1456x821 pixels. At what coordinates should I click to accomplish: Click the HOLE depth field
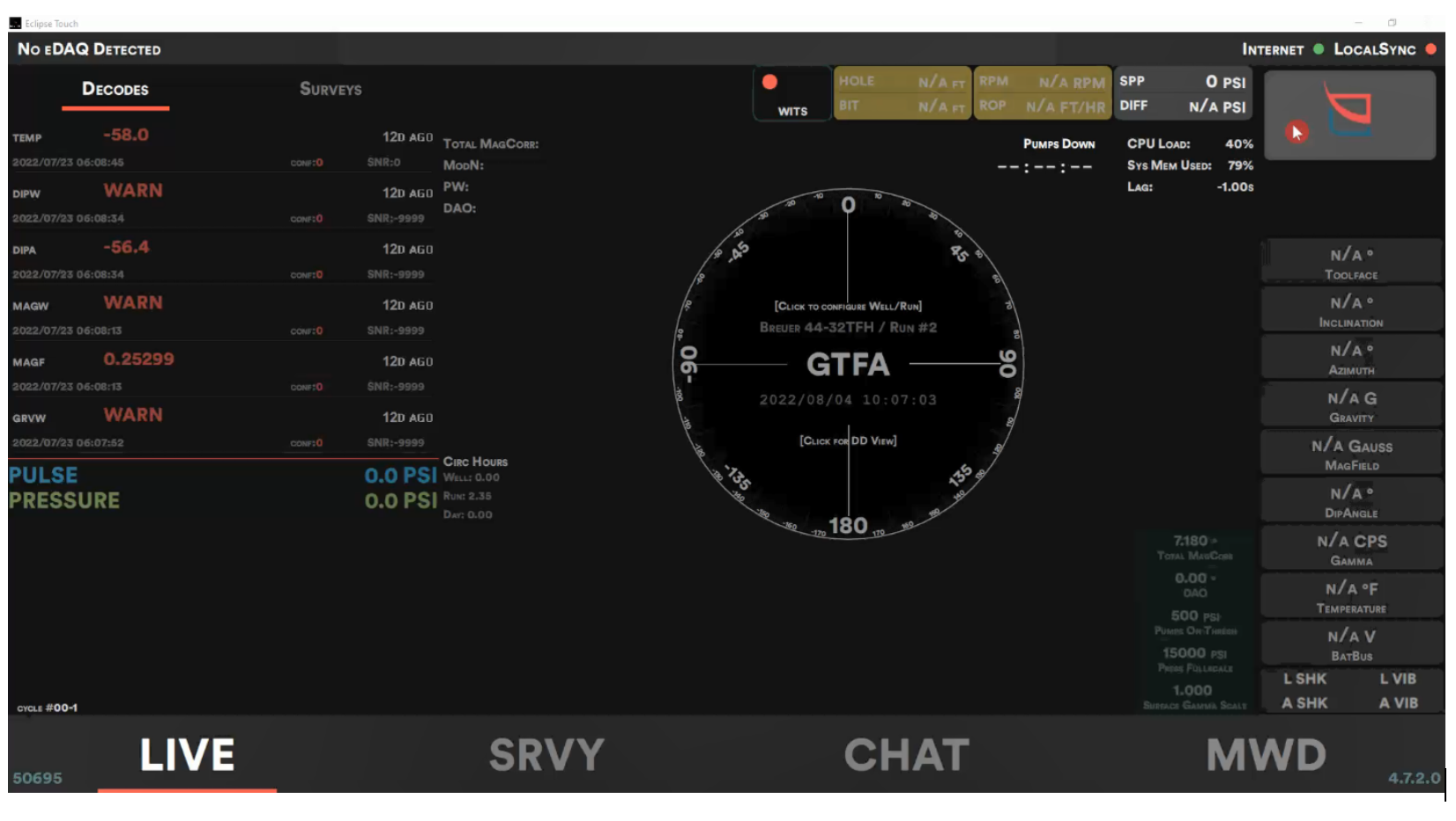[902, 81]
